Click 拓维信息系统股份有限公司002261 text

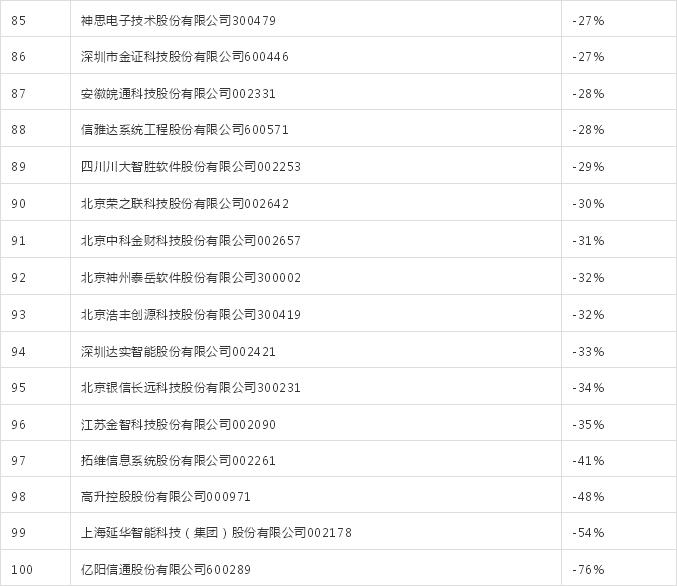click(178, 460)
